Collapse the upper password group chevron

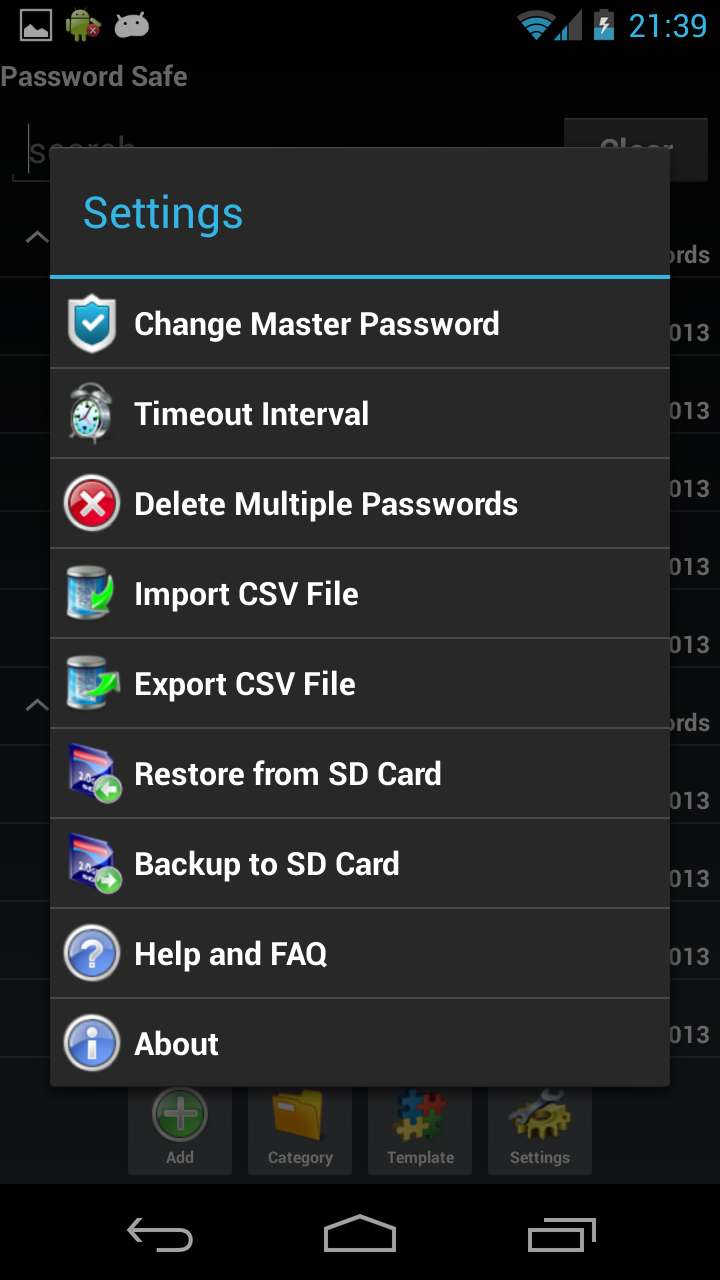click(x=36, y=237)
